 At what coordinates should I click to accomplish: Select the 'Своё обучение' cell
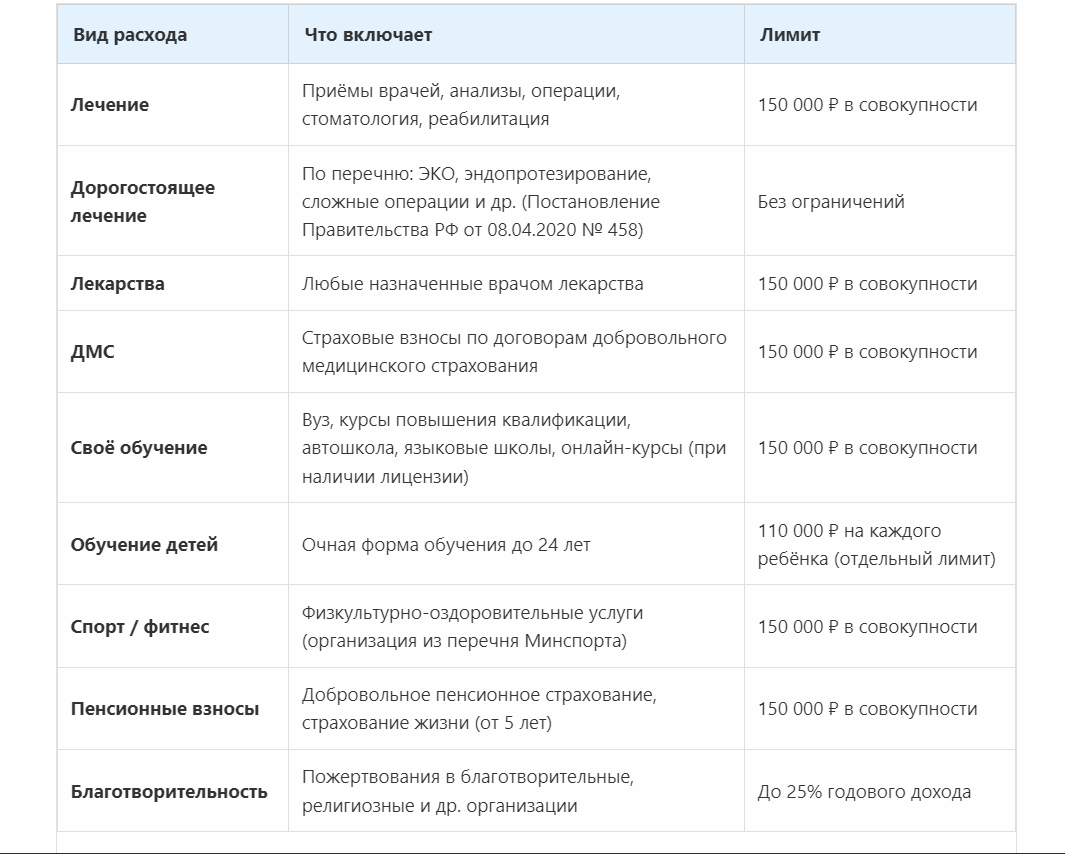[x=139, y=448]
